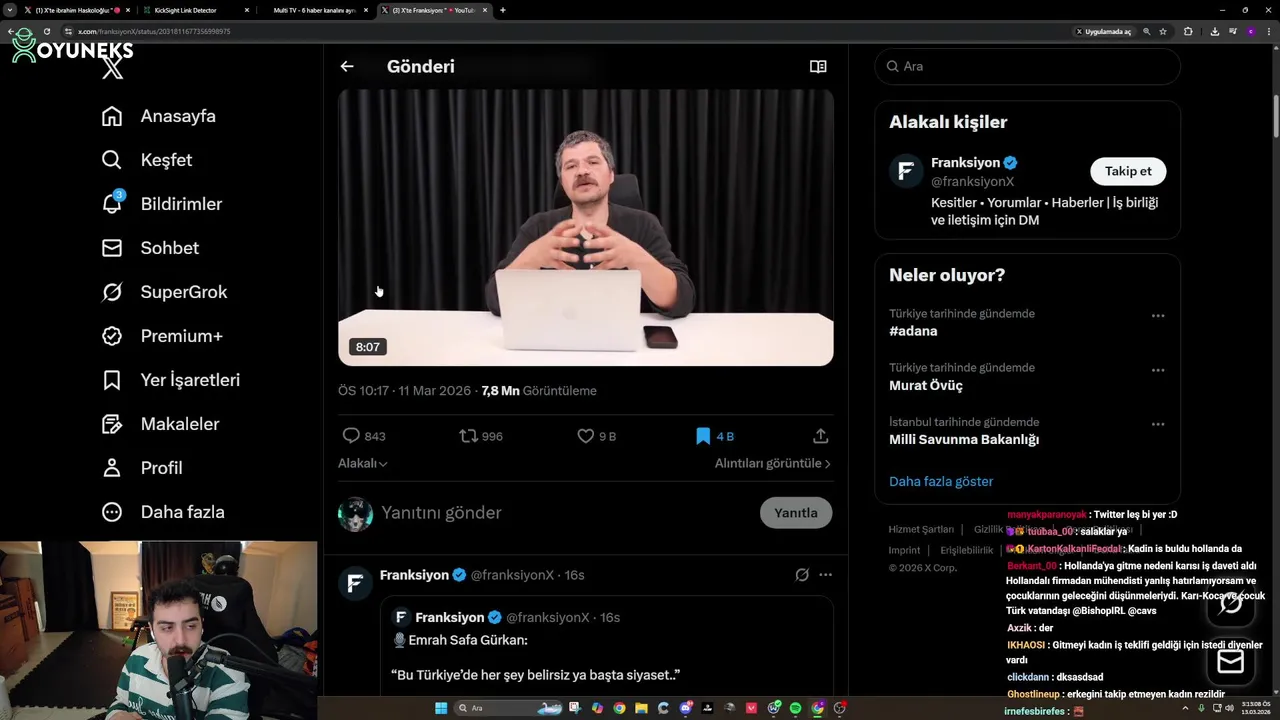1280x720 pixels.
Task: Click the X logo in the sidebar
Action: [x=113, y=68]
